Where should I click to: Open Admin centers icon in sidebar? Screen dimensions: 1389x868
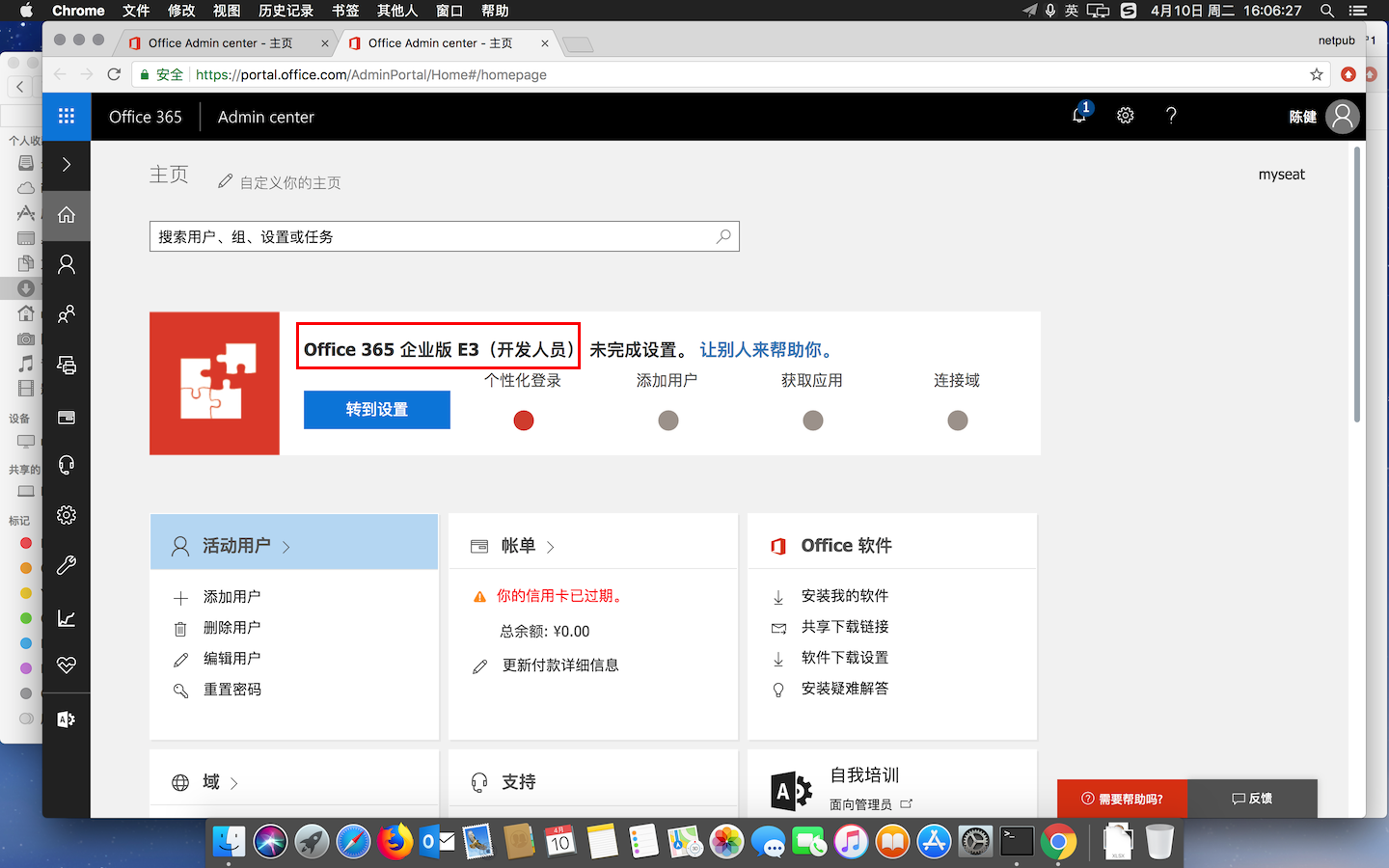coord(67,719)
